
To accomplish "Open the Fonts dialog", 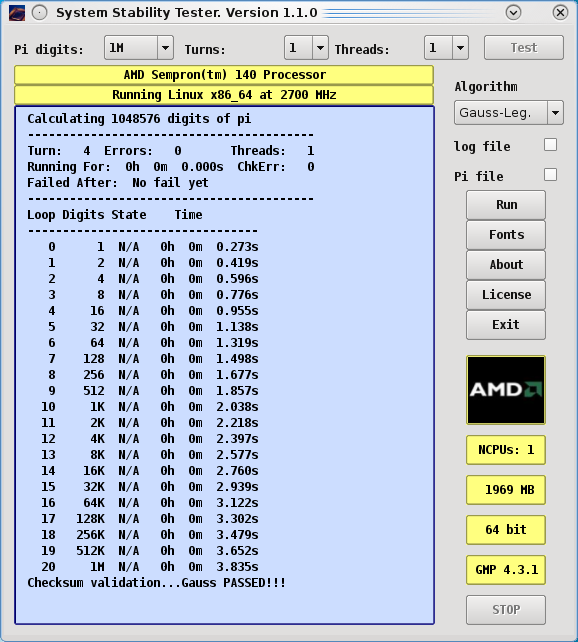I will coord(506,235).
